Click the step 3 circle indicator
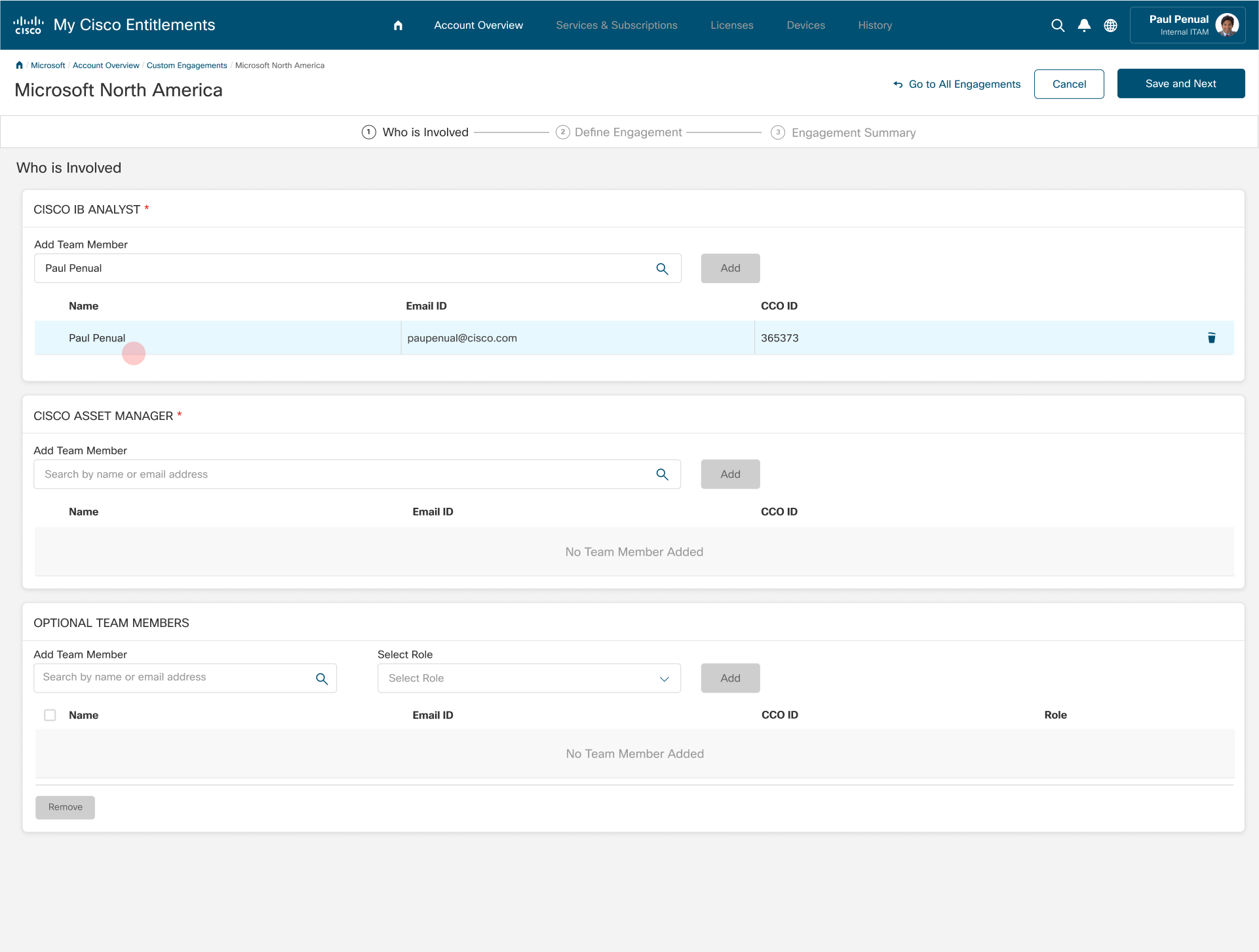Screen dimensions: 1259x952 pos(778,132)
